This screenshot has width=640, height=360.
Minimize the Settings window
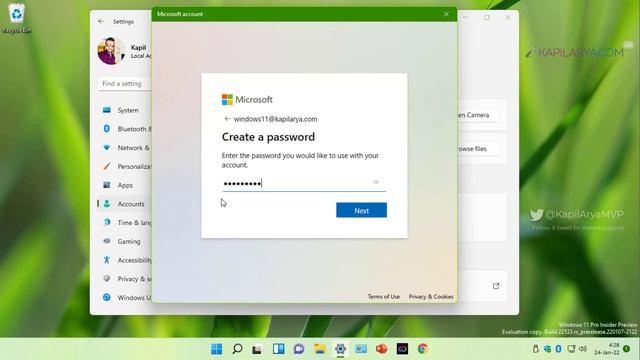coord(465,18)
